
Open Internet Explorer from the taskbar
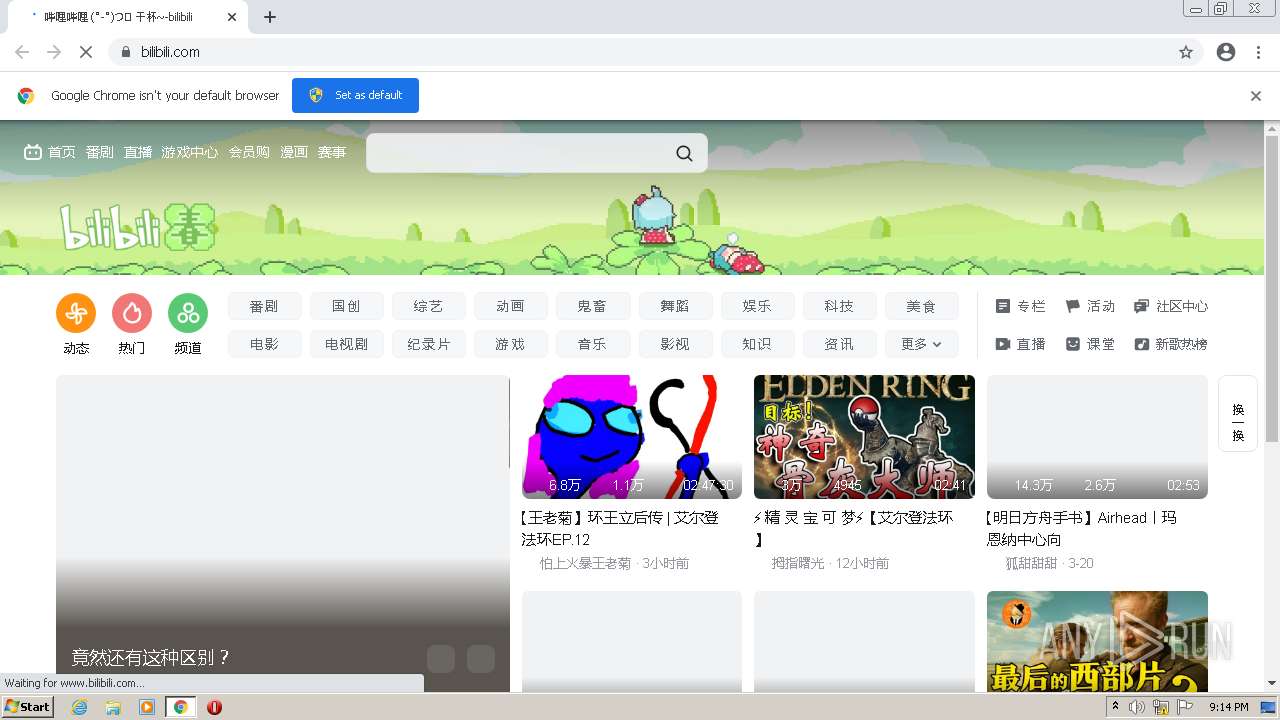point(80,707)
